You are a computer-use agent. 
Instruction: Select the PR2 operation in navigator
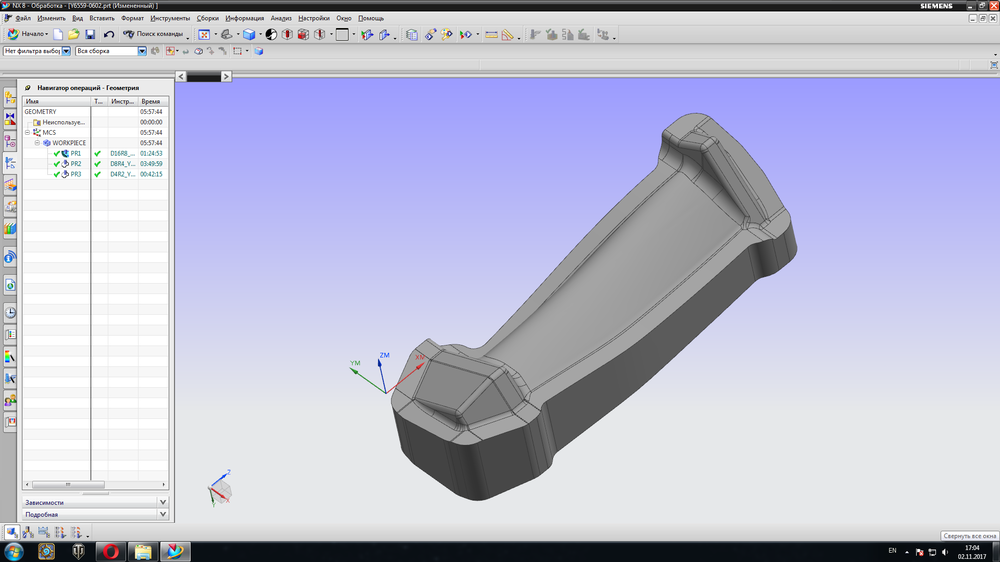tap(75, 164)
